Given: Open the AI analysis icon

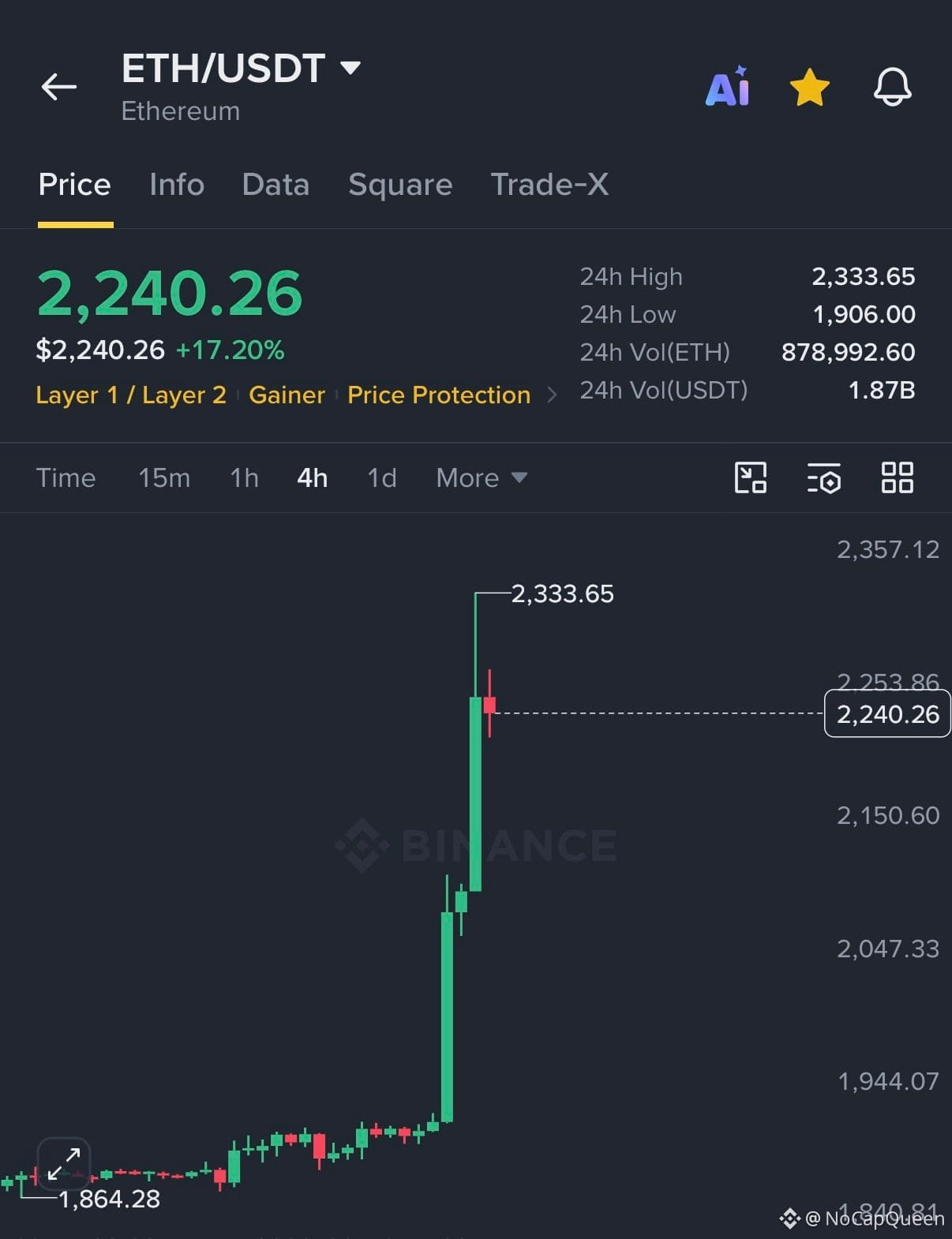Looking at the screenshot, I should pos(727,86).
